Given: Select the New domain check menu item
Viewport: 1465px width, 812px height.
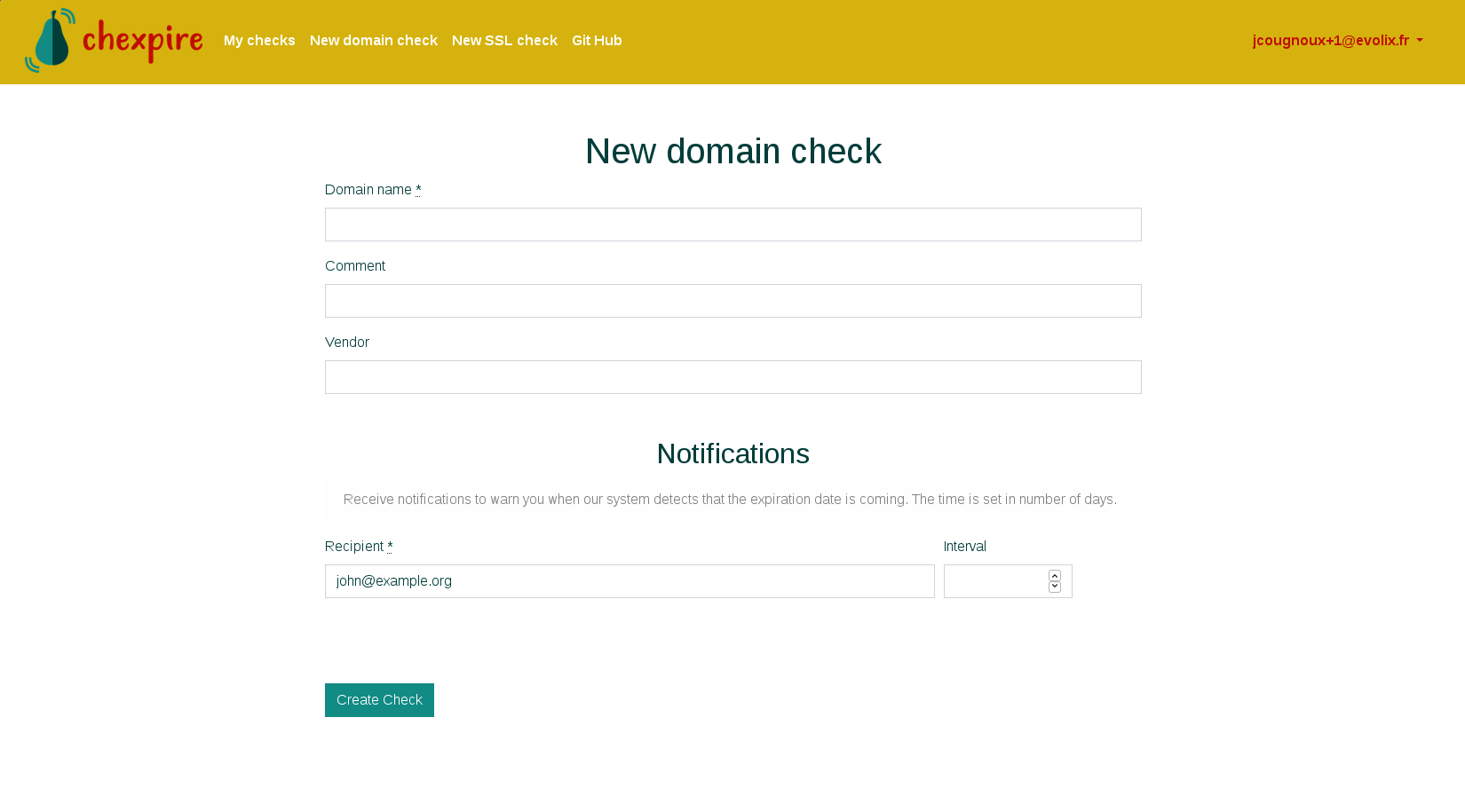Looking at the screenshot, I should tap(373, 40).
